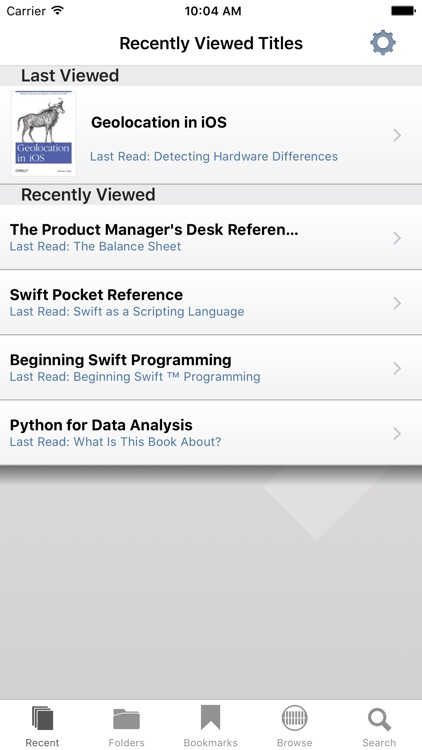Image resolution: width=422 pixels, height=750 pixels.
Task: Open Swift Pocket Reference title
Action: click(x=96, y=295)
